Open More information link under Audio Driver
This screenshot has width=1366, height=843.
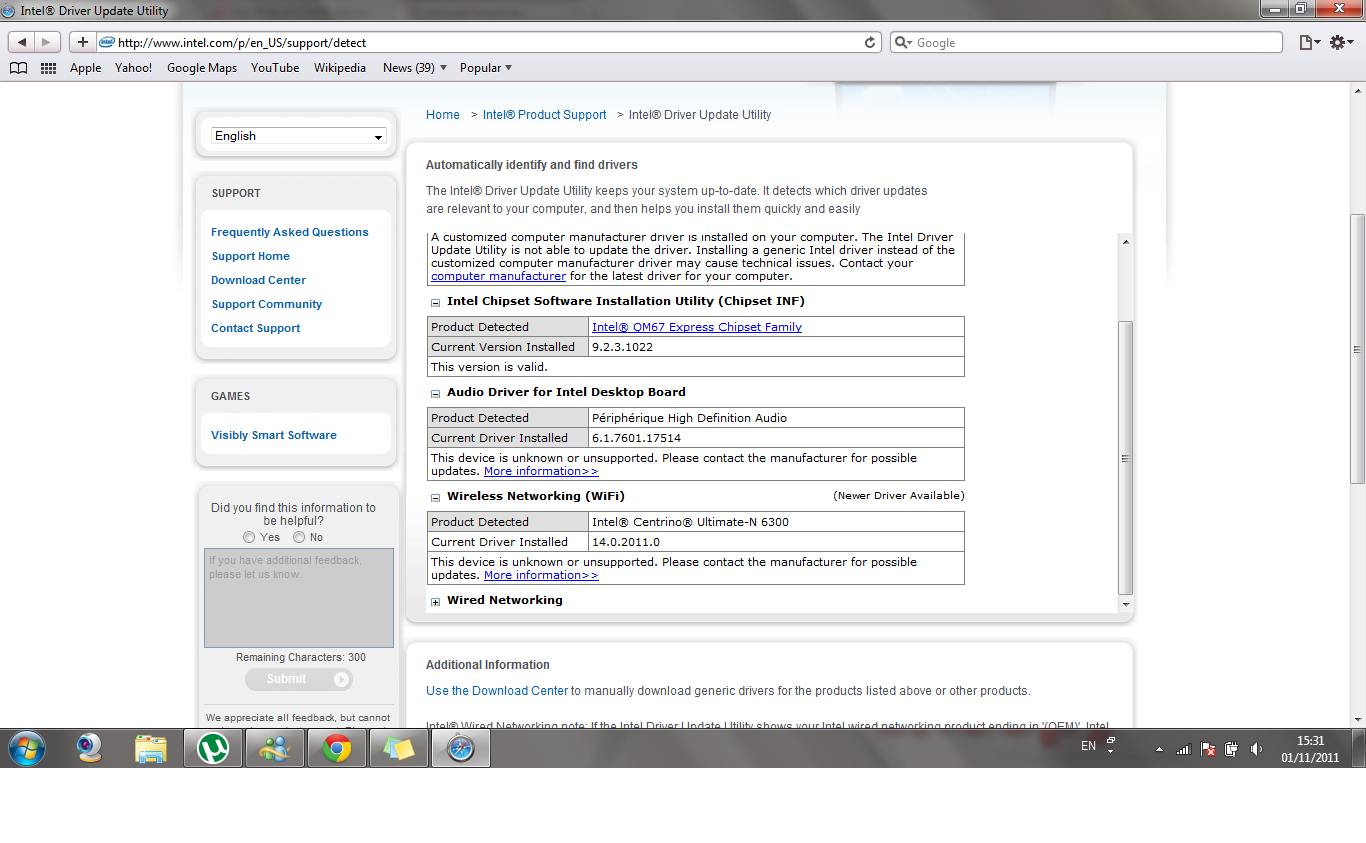click(x=541, y=471)
